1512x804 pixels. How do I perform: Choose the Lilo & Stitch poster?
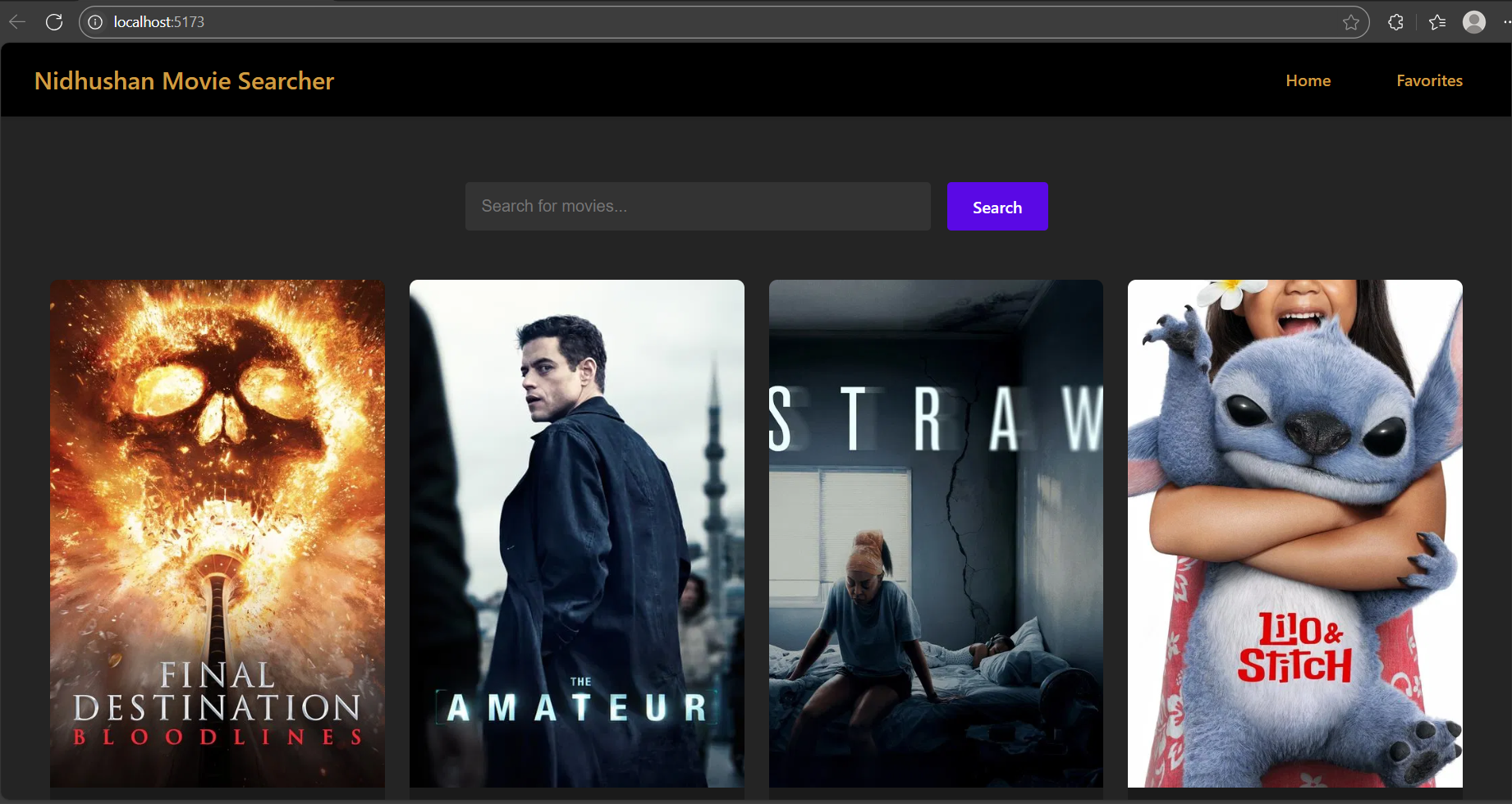tap(1295, 533)
